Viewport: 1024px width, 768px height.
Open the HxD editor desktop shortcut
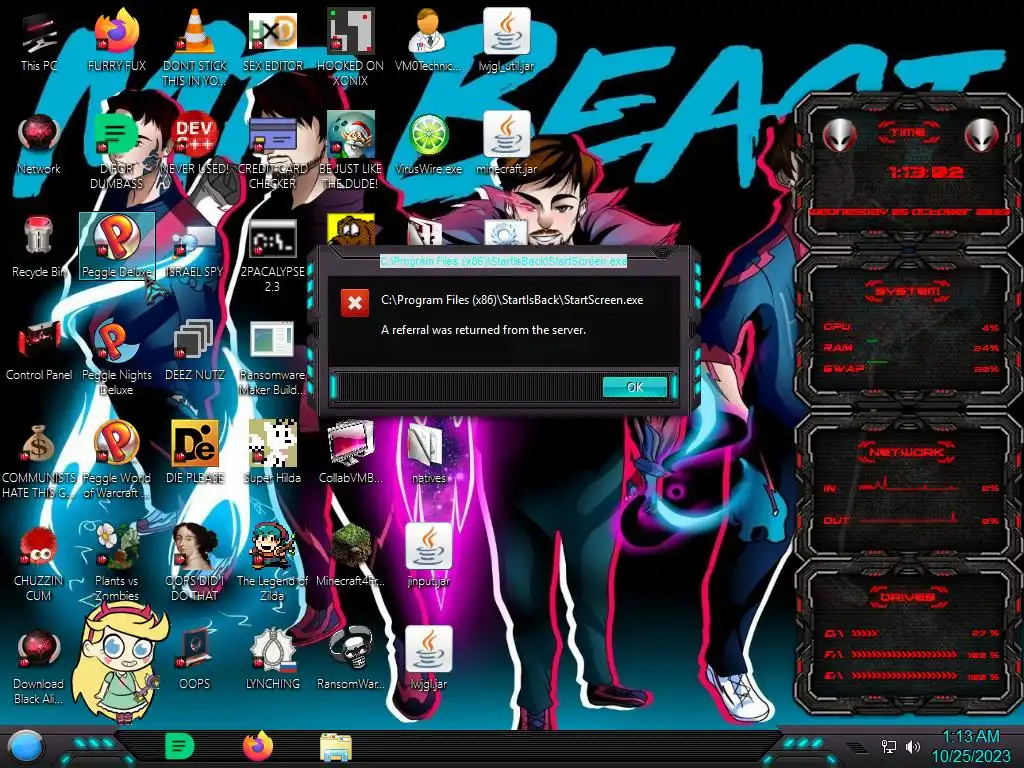click(272, 40)
